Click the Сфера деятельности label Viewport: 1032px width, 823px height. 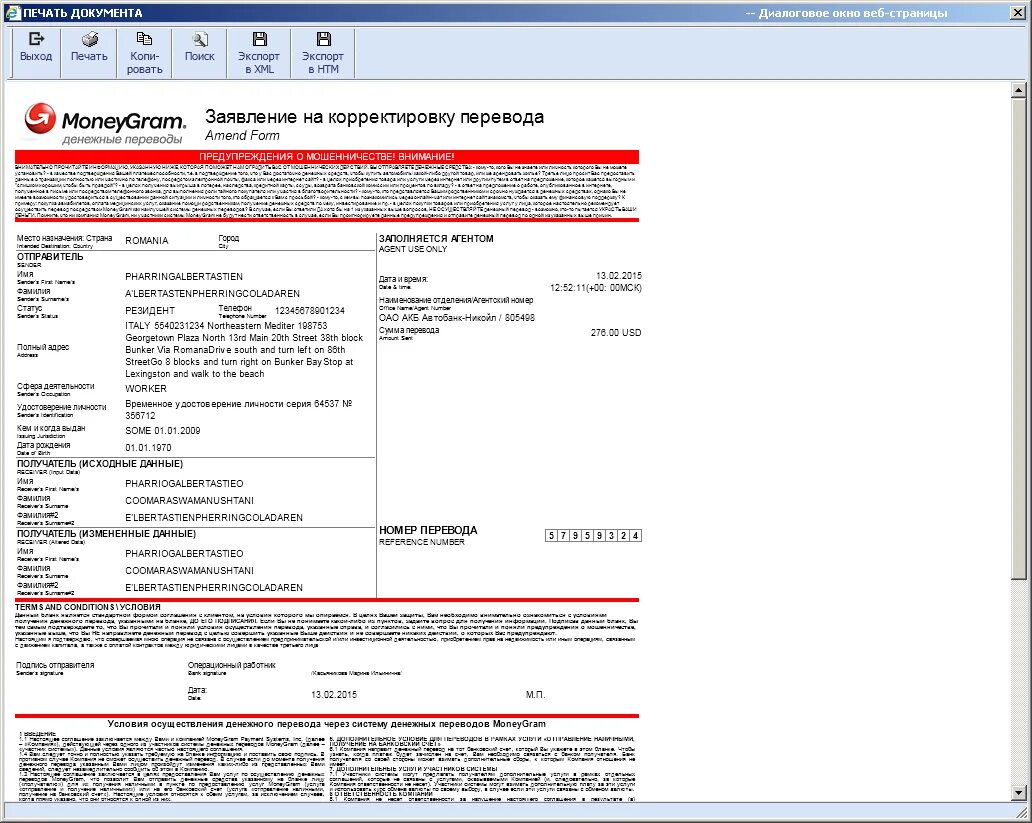point(55,386)
